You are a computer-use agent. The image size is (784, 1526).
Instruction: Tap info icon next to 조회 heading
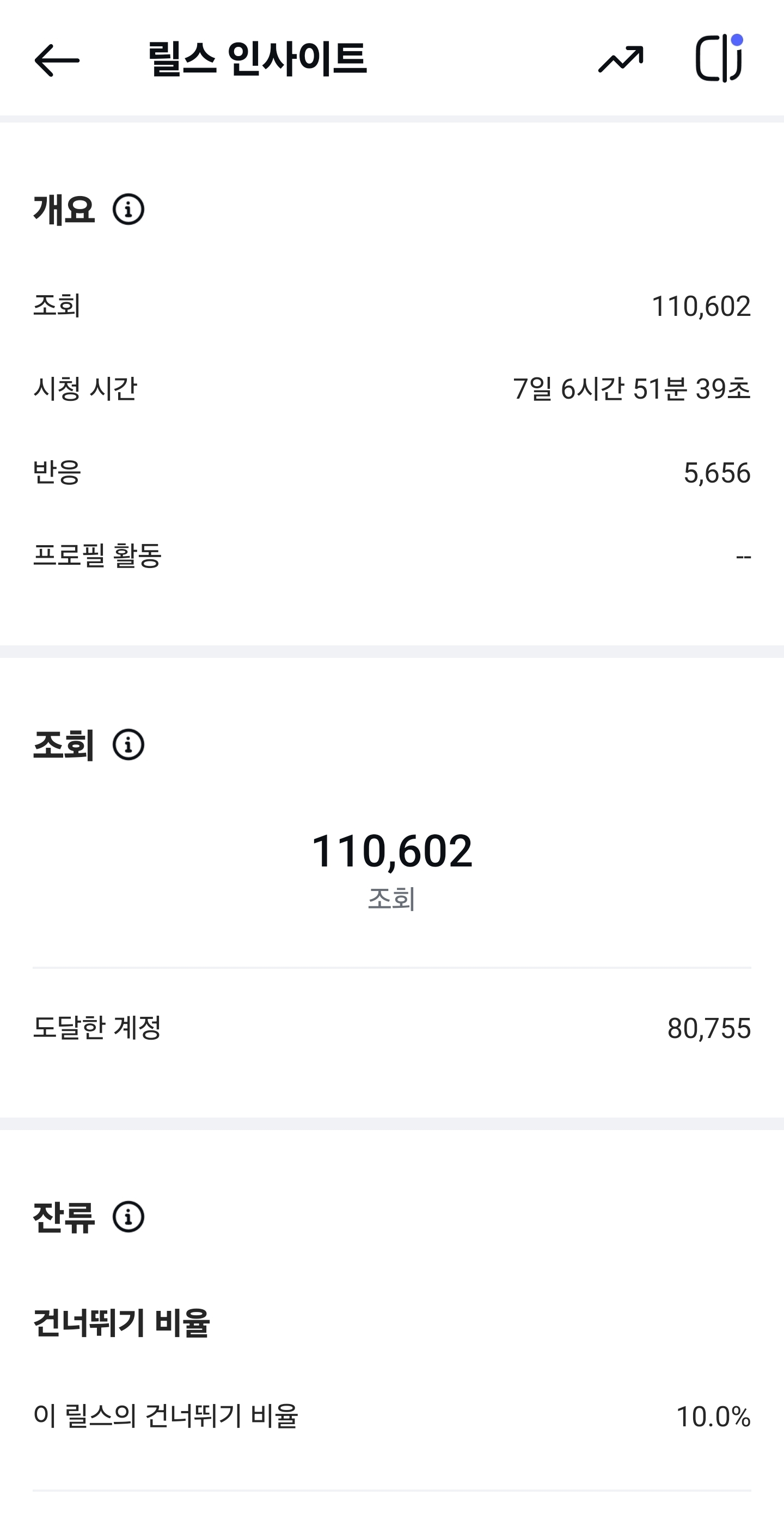point(128,744)
